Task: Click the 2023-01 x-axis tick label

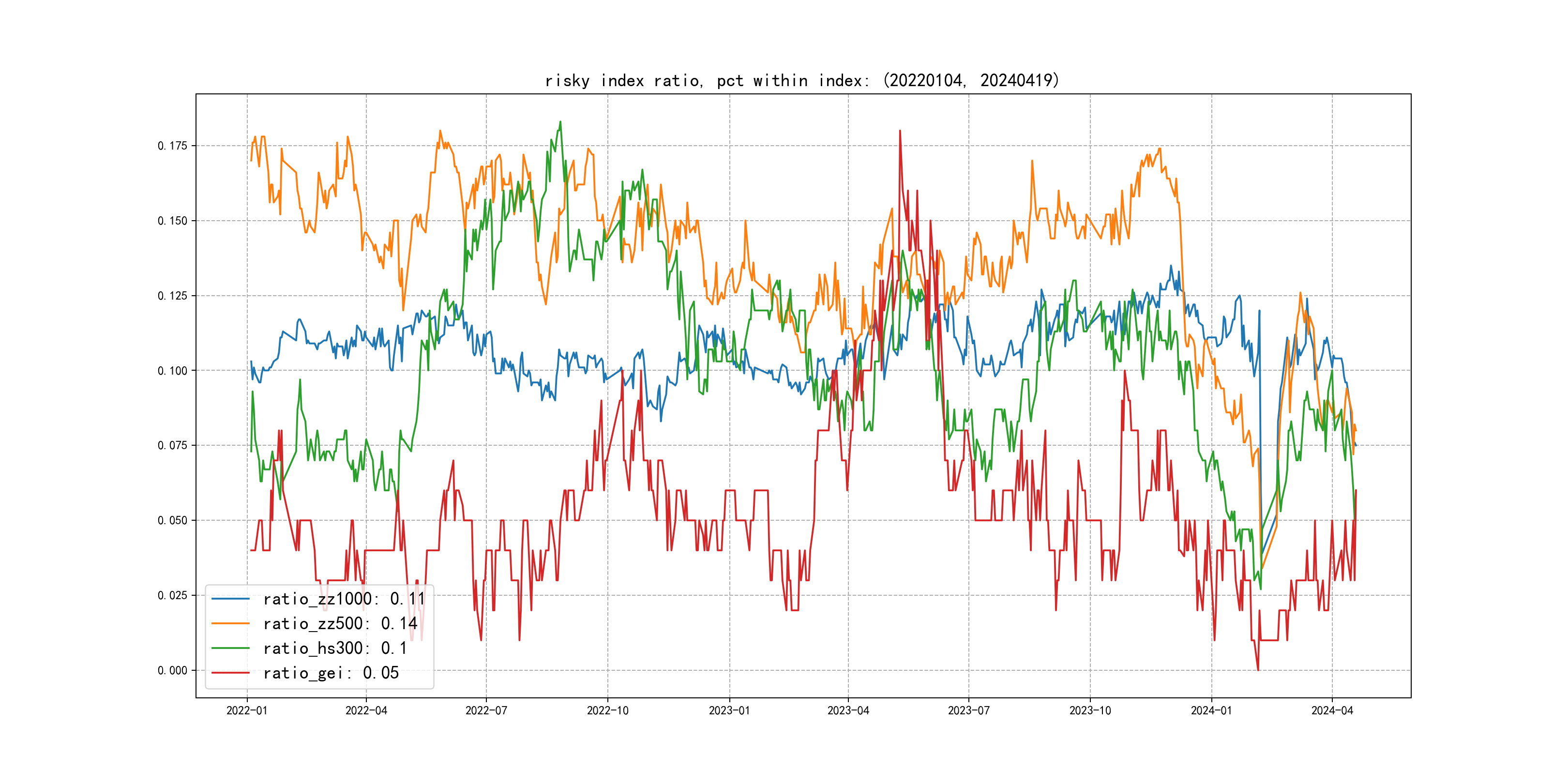Action: [x=729, y=710]
